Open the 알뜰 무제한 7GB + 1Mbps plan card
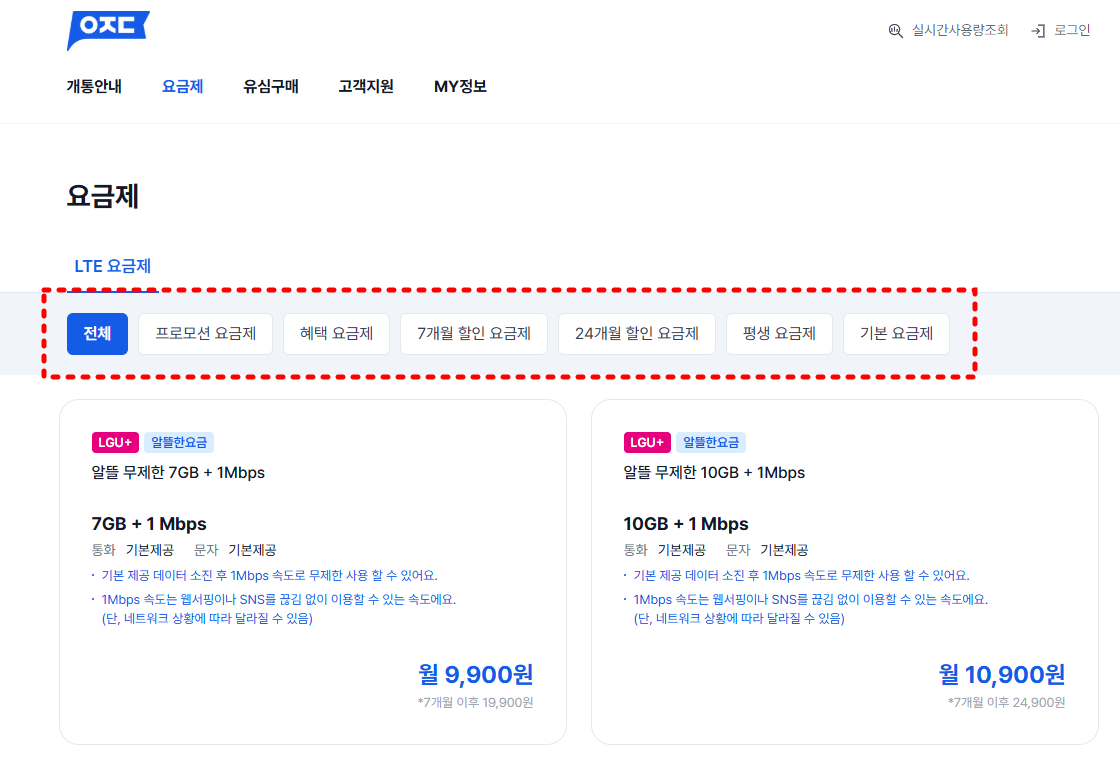1120x763 pixels. [x=312, y=571]
